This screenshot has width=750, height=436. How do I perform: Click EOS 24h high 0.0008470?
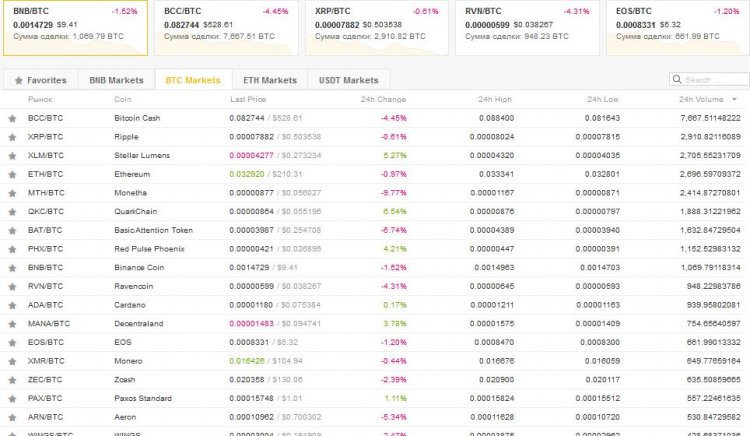pyautogui.click(x=494, y=342)
